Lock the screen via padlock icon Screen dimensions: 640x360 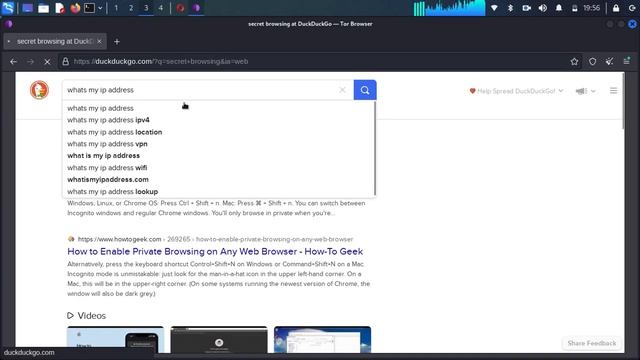tap(616, 8)
